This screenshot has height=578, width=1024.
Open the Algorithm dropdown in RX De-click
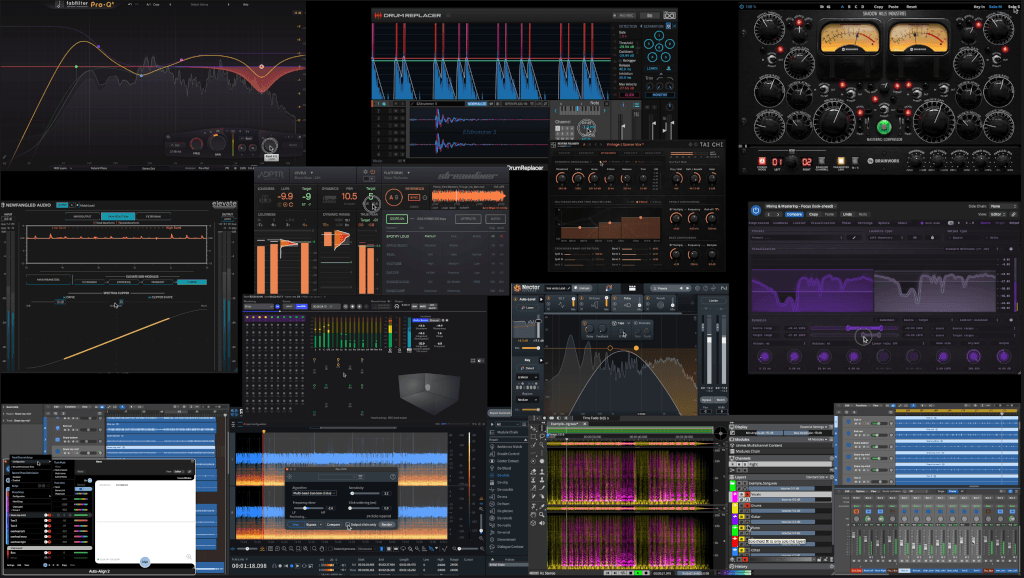tap(314, 493)
